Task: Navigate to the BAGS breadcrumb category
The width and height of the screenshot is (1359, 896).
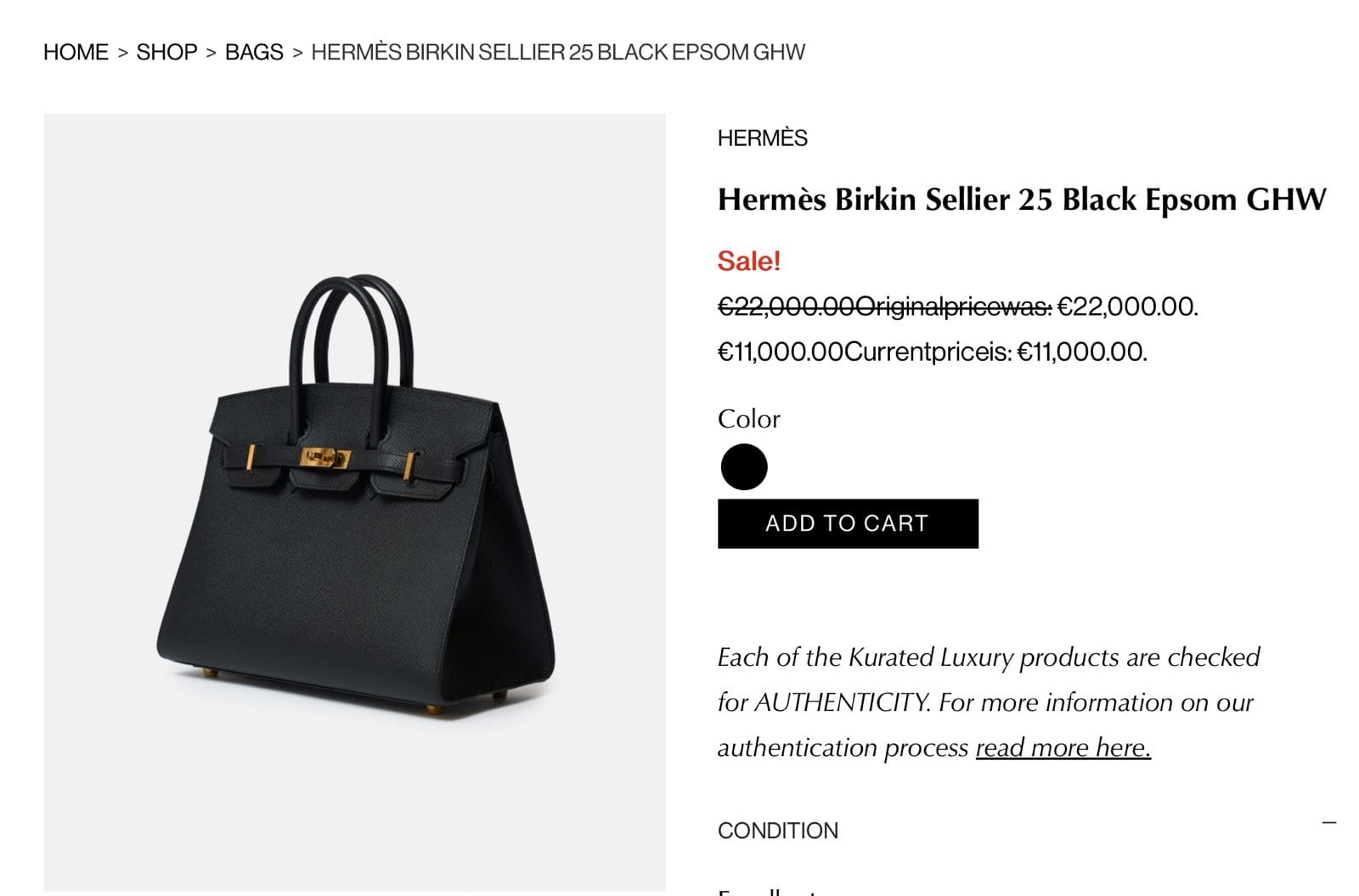Action: [x=254, y=52]
